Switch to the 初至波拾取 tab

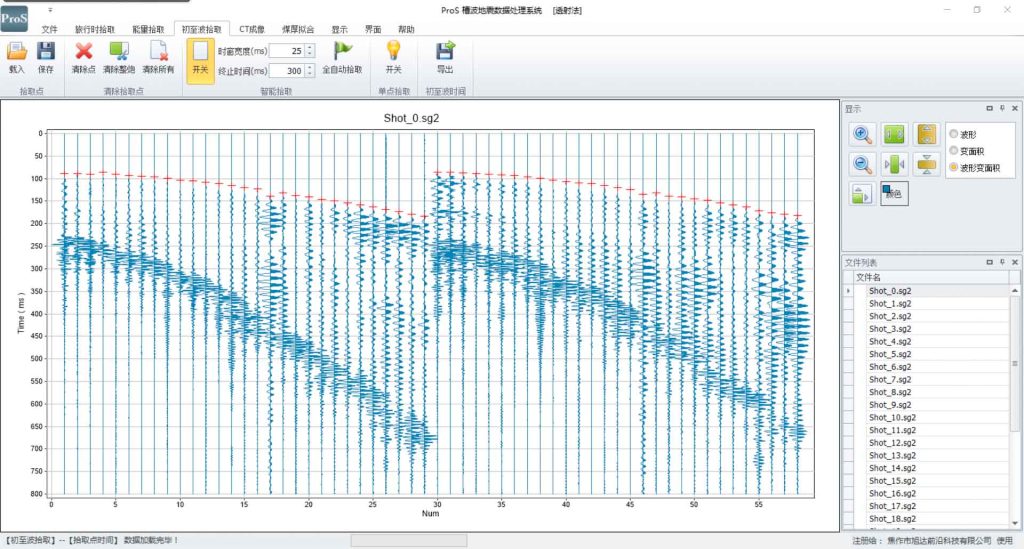[202, 29]
